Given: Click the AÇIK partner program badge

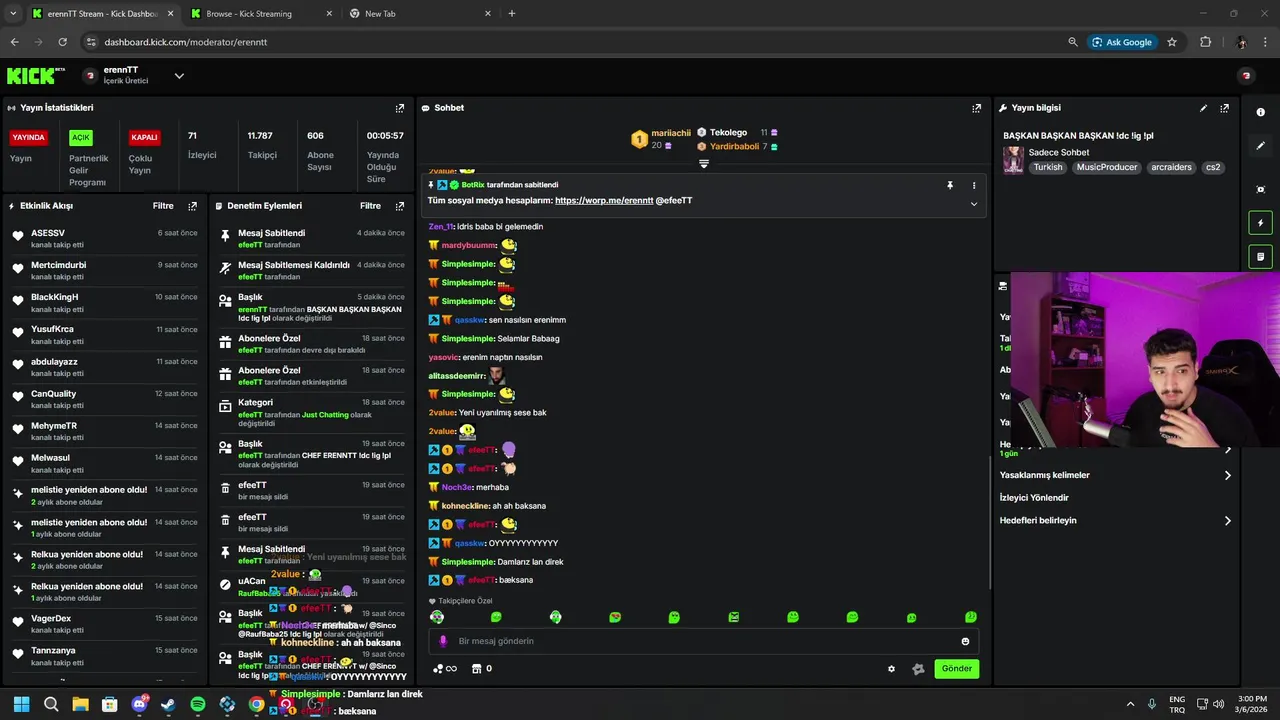Looking at the screenshot, I should click(x=80, y=138).
